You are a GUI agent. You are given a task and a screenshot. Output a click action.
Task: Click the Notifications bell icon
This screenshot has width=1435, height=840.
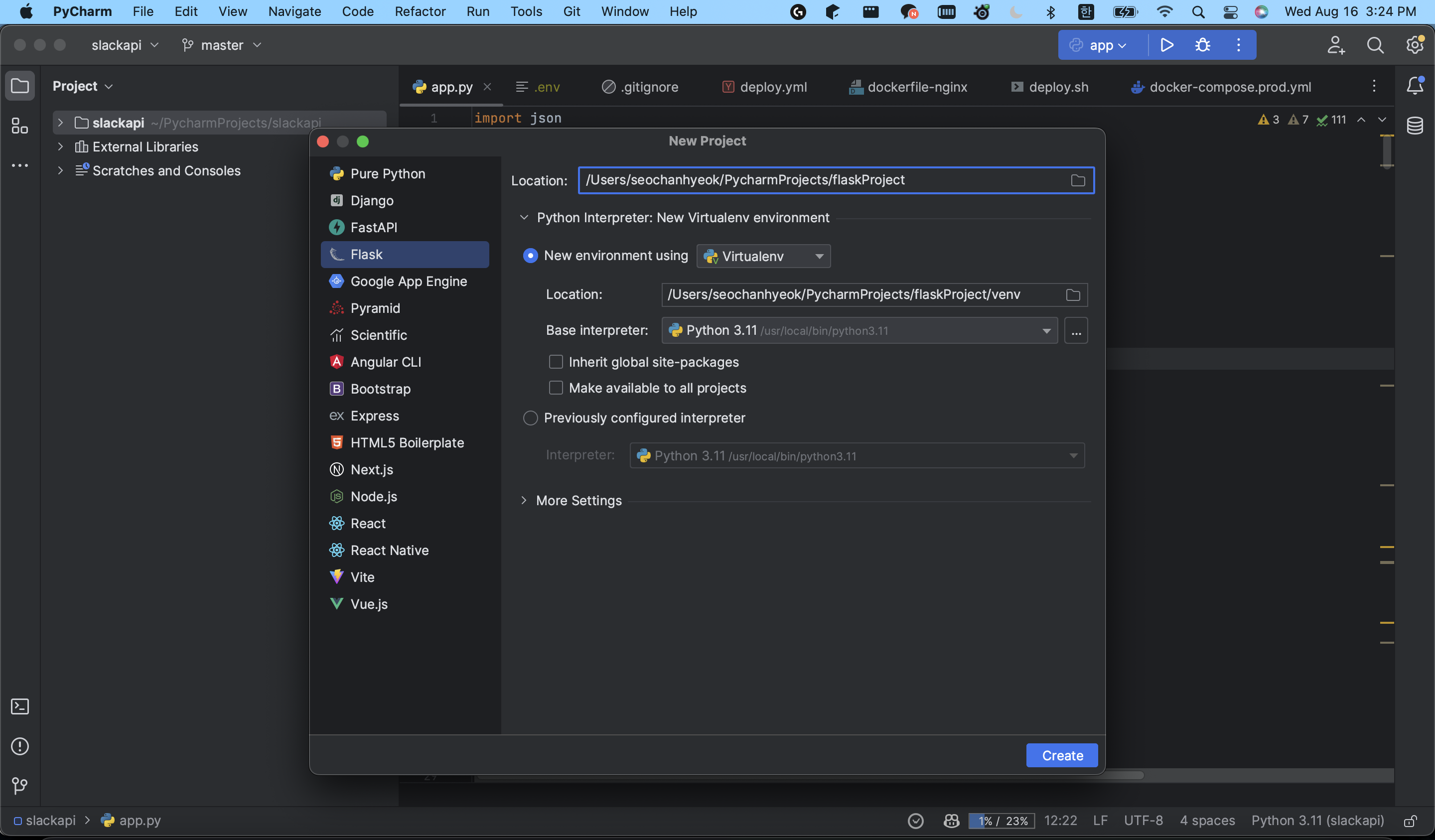[1415, 86]
